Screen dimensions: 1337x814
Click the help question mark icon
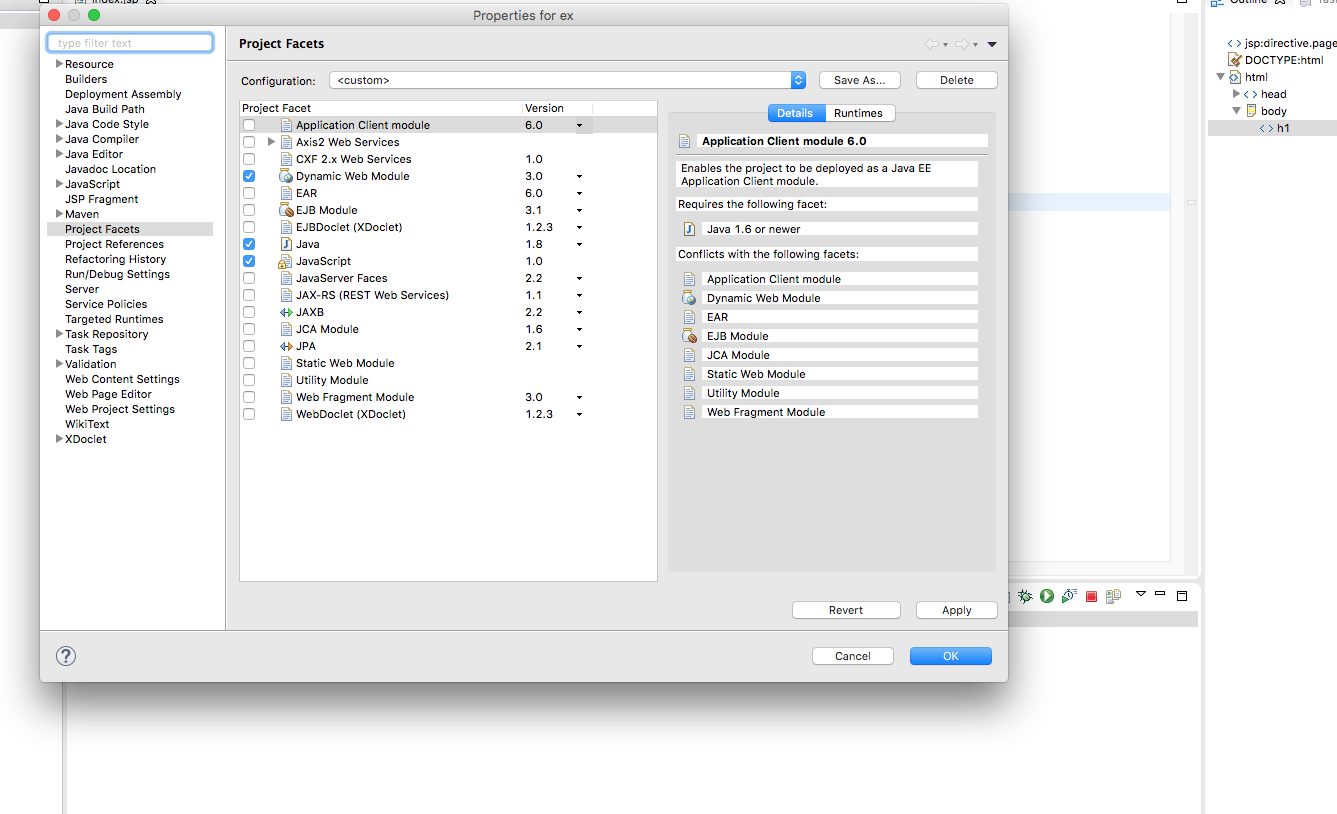66,656
